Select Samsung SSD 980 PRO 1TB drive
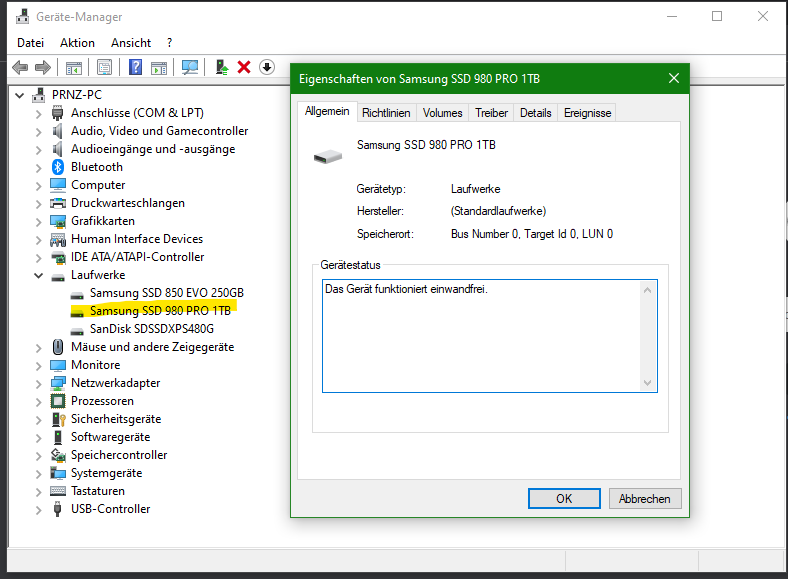 (x=160, y=311)
